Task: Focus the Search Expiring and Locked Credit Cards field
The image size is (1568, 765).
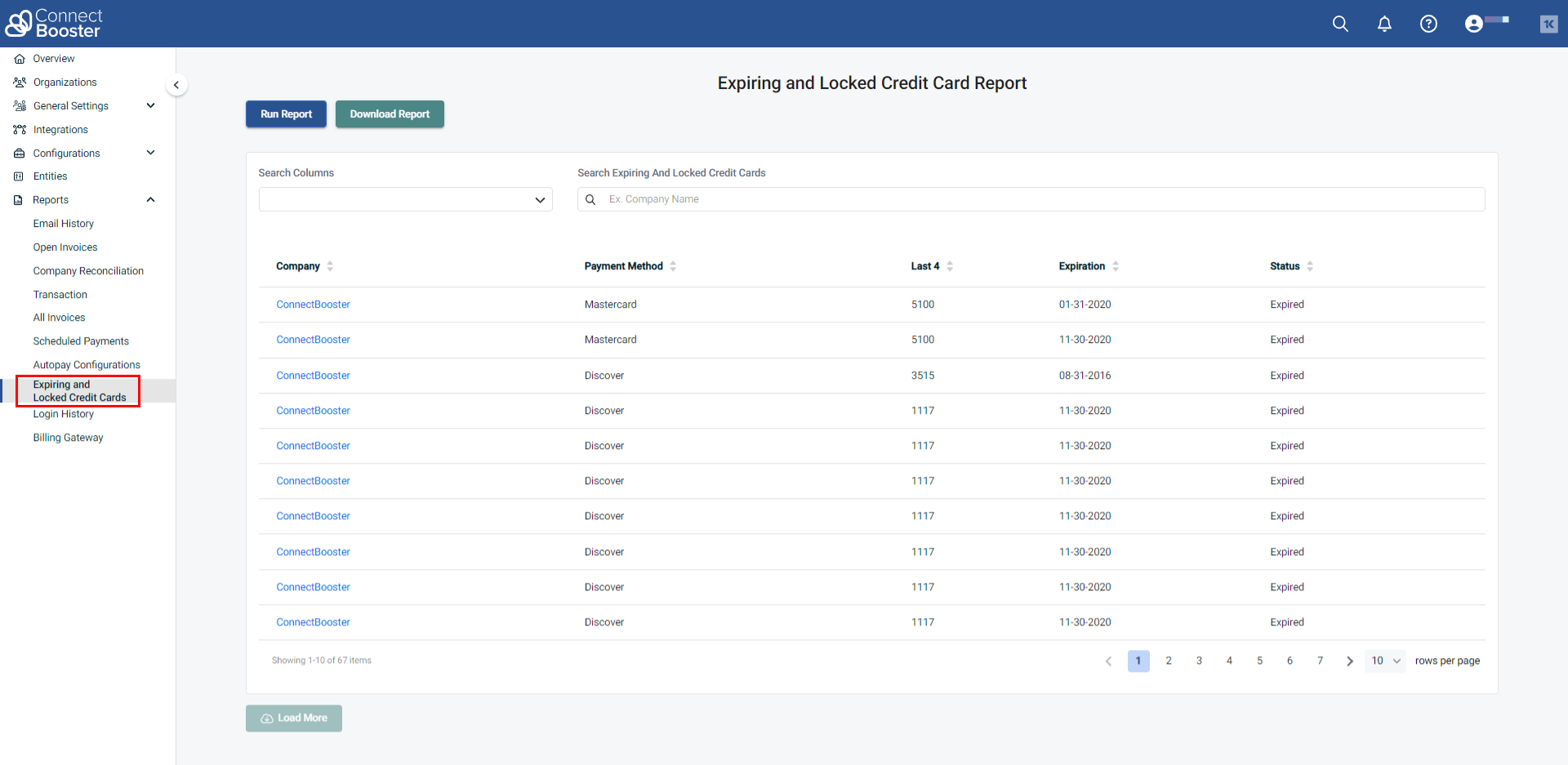Action: (1031, 199)
